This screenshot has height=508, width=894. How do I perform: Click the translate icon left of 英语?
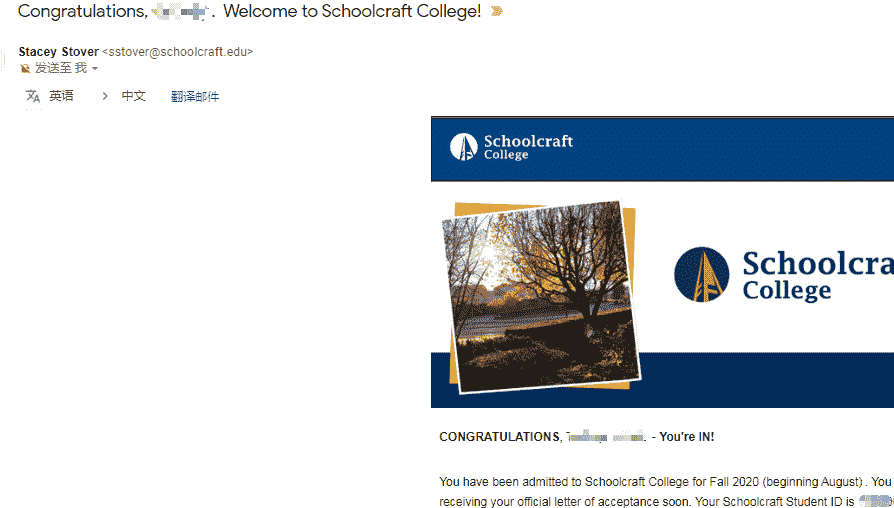click(32, 96)
